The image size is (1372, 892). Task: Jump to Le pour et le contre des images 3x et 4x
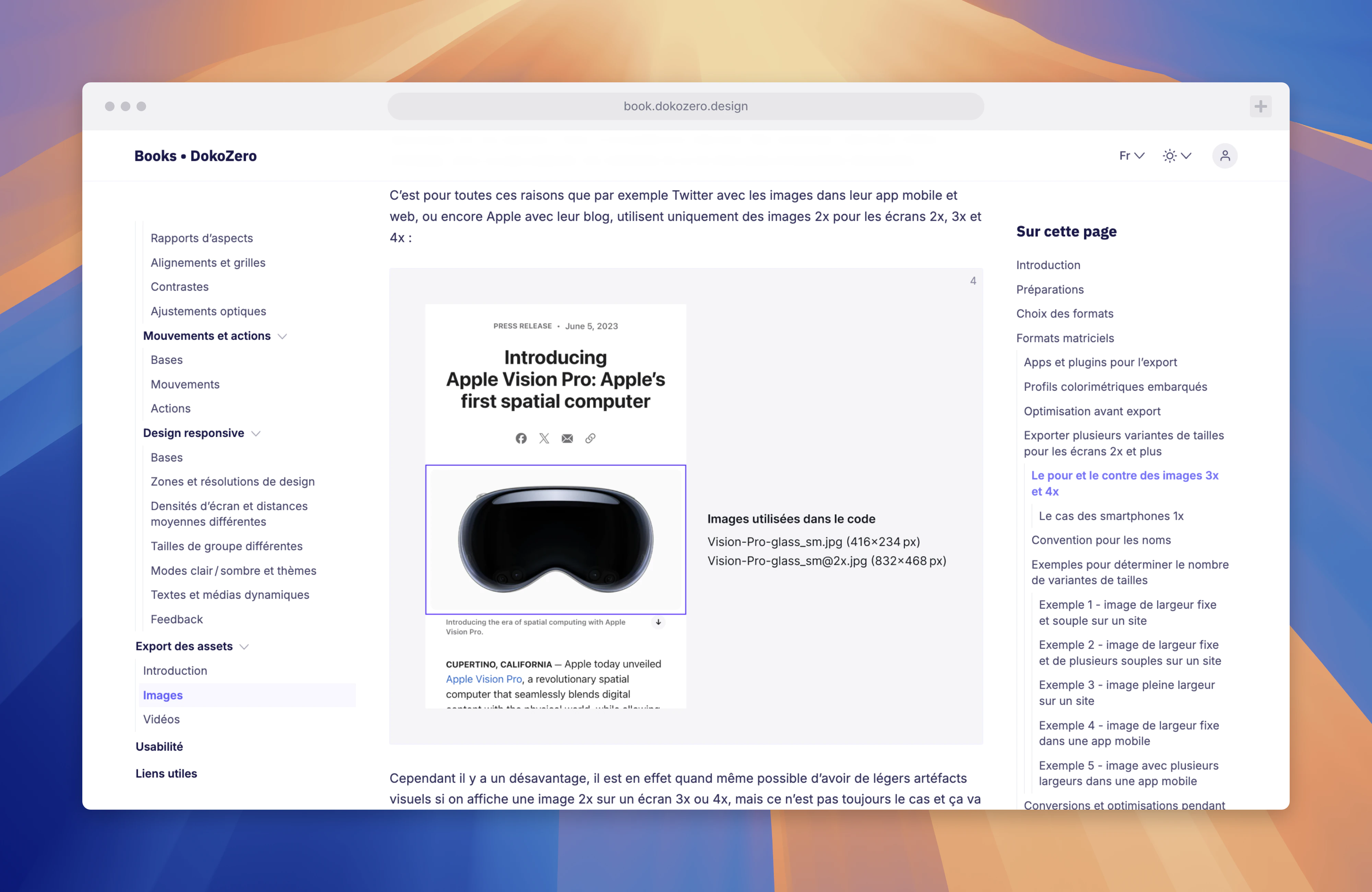(x=1125, y=483)
